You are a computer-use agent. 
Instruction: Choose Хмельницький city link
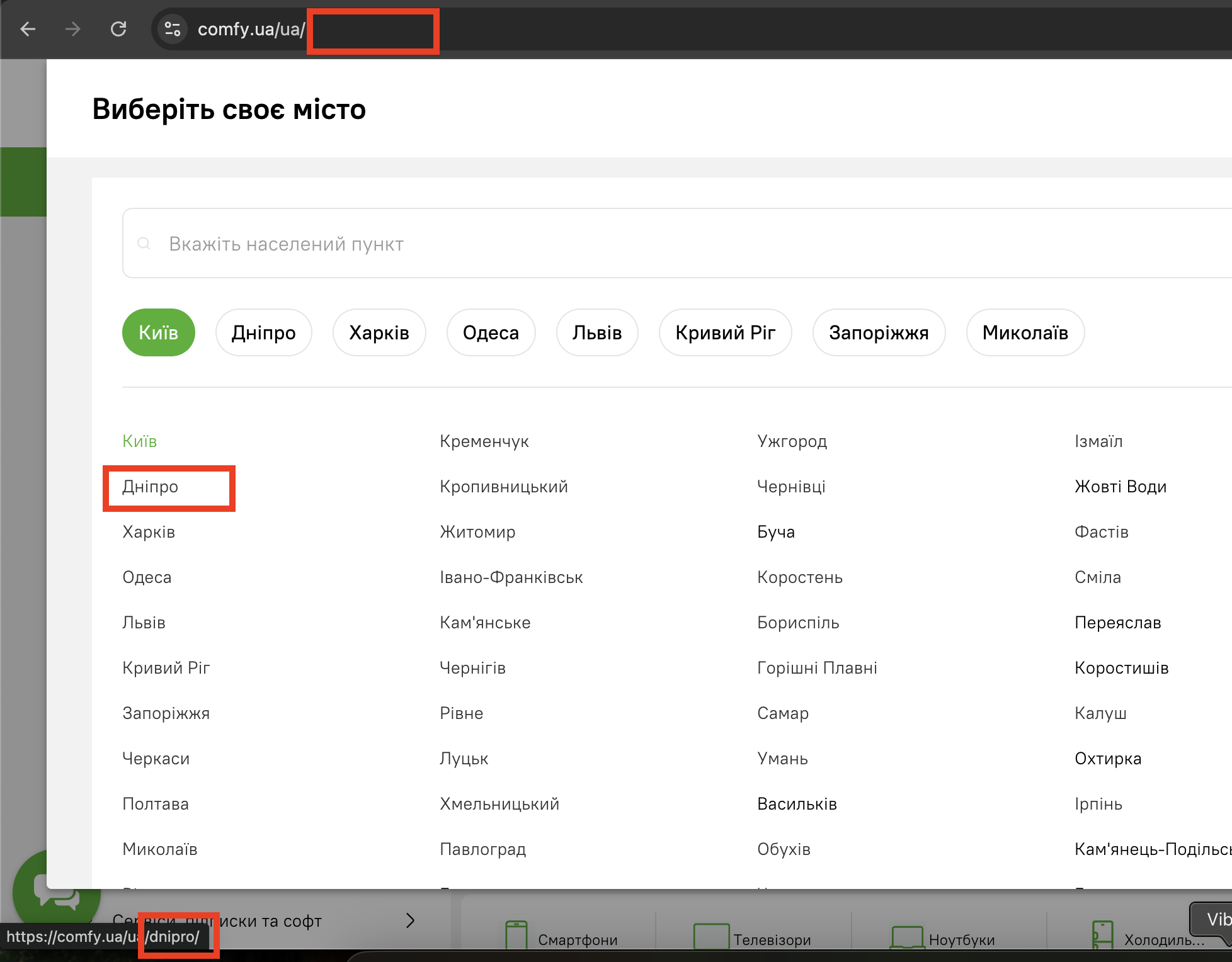[x=500, y=804]
